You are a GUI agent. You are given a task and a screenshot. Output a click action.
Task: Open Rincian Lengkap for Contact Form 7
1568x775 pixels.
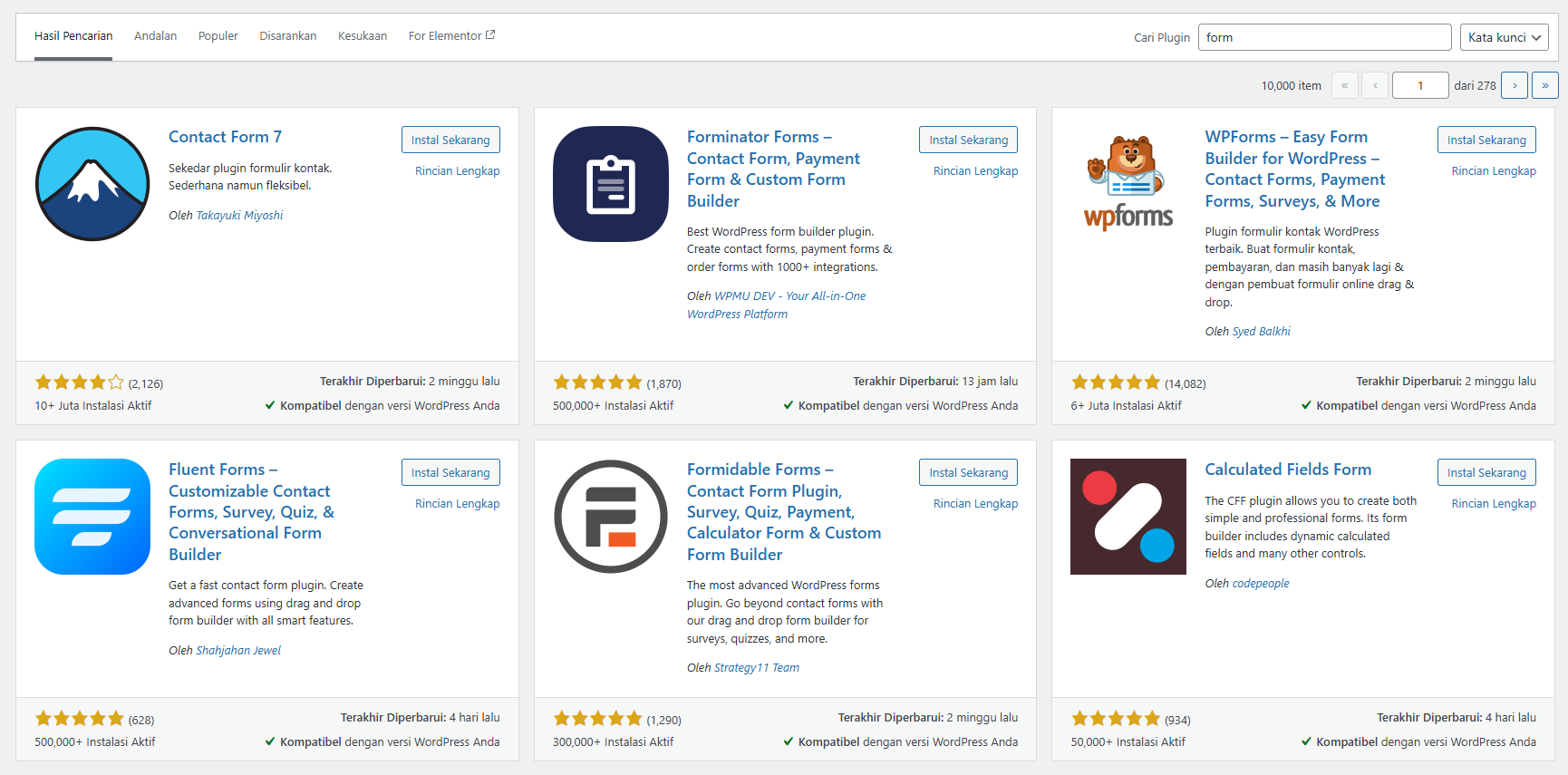click(x=458, y=170)
